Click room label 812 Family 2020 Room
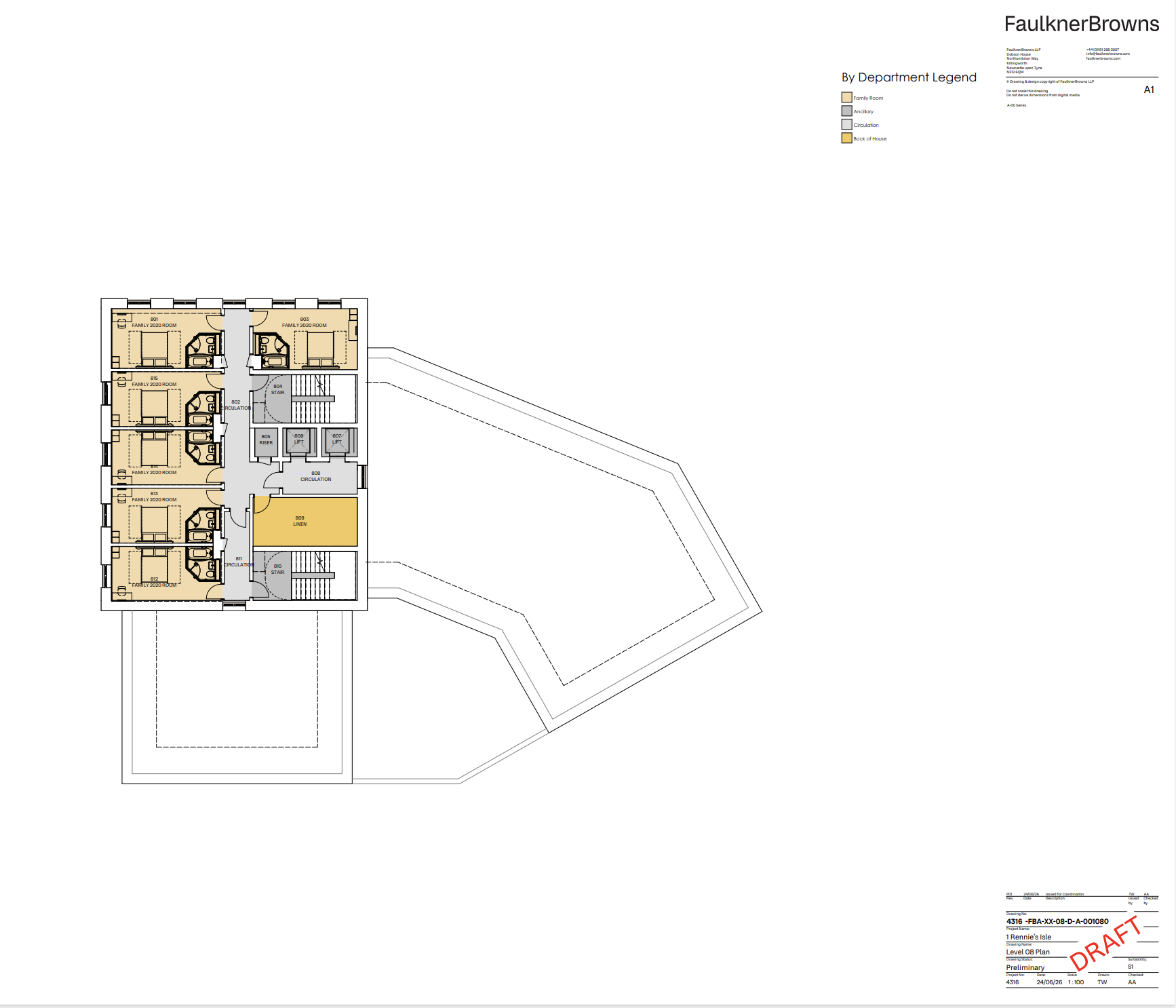The width and height of the screenshot is (1176, 1008). pyautogui.click(x=154, y=582)
